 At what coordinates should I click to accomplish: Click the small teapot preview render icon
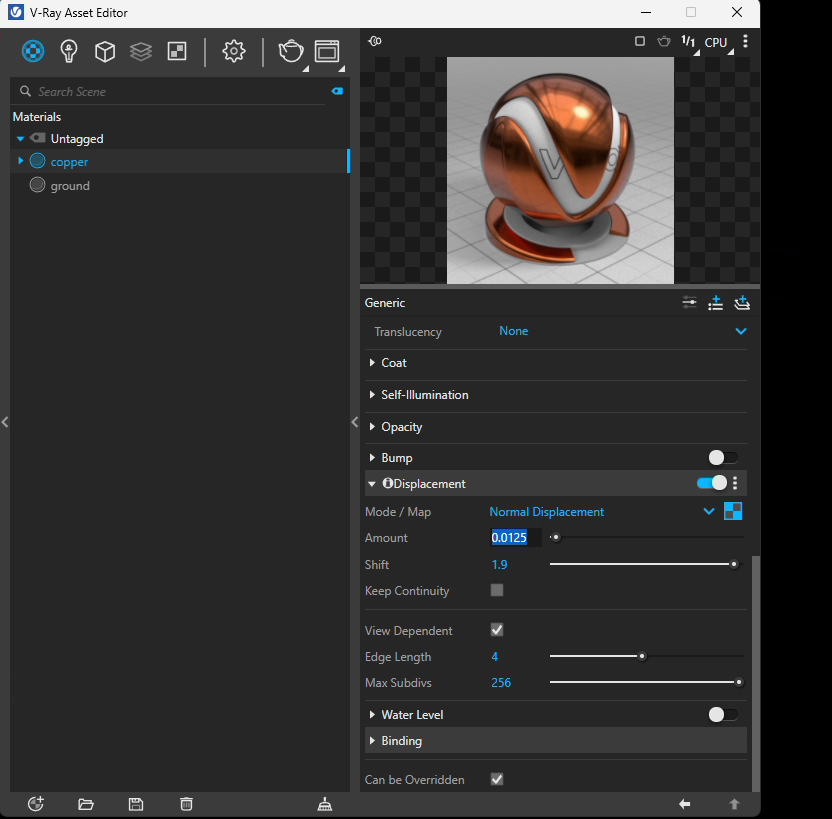[x=664, y=41]
